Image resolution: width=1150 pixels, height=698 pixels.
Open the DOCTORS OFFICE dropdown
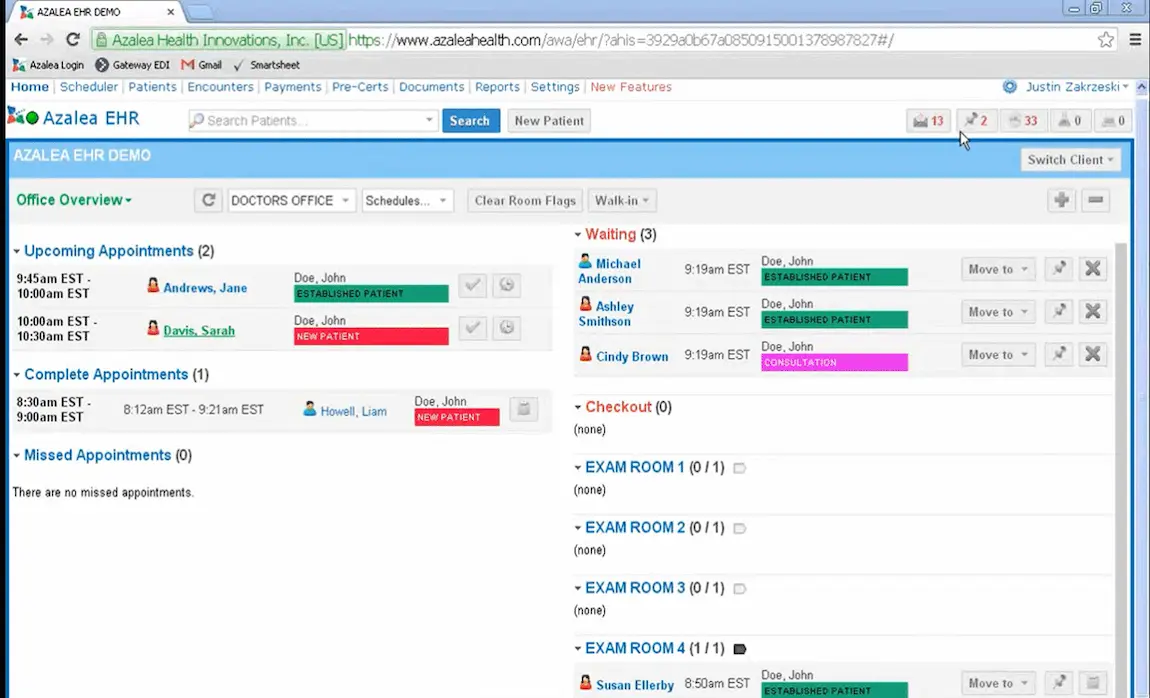pos(290,200)
